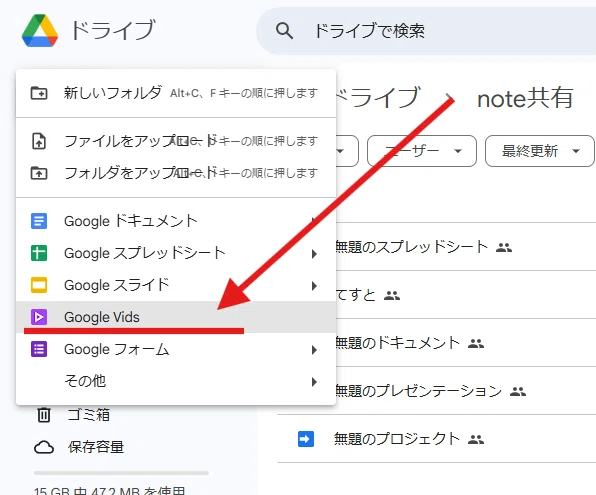Click shared people icon beside てすと

[x=392, y=295]
